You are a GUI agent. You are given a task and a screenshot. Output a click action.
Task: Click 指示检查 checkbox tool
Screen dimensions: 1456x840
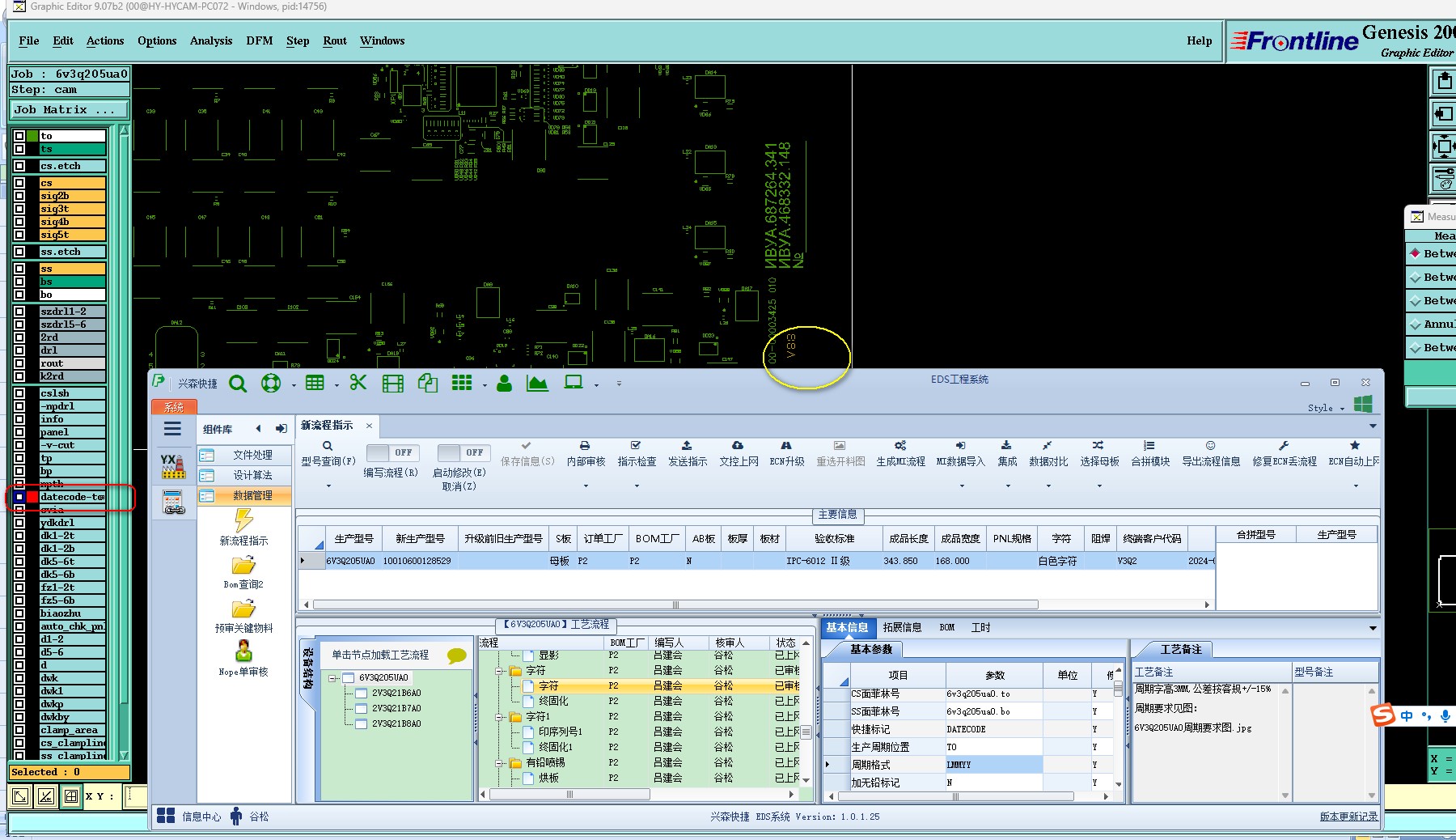click(637, 453)
